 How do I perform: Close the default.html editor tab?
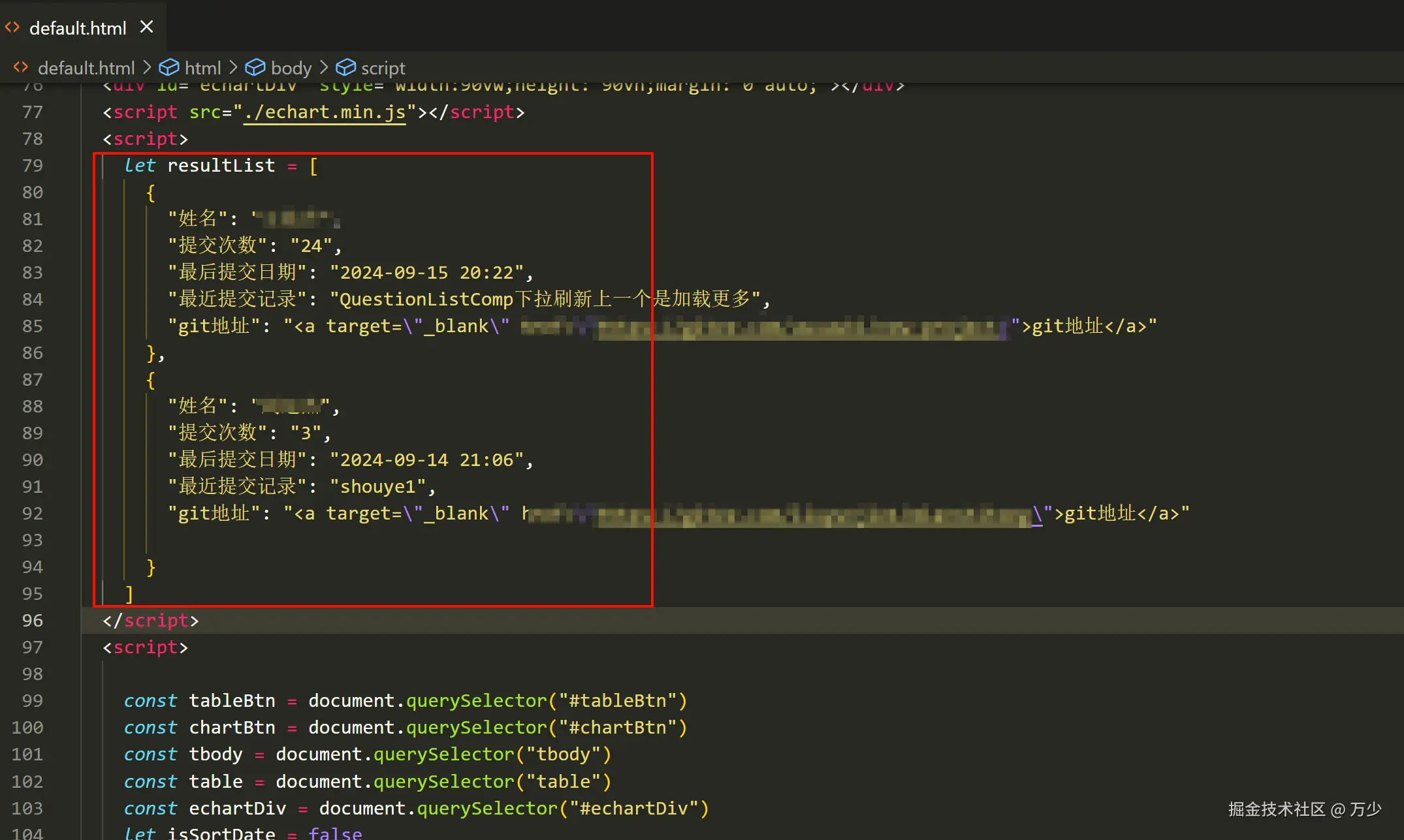pyautogui.click(x=147, y=27)
